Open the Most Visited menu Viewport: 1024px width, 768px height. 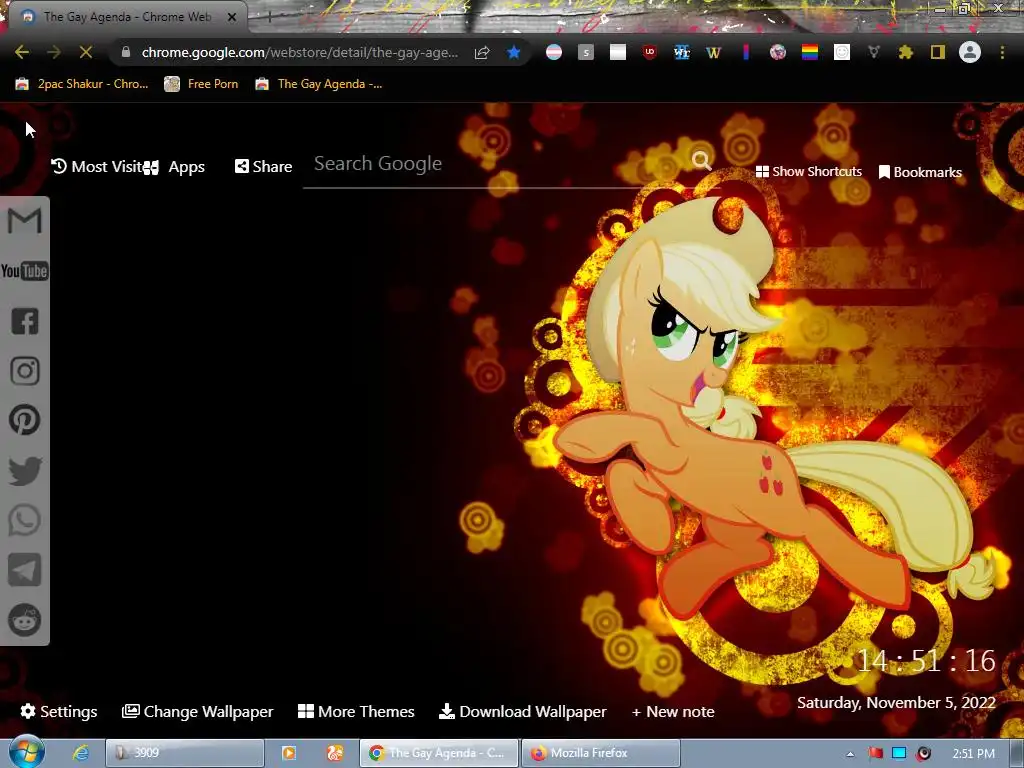96,167
